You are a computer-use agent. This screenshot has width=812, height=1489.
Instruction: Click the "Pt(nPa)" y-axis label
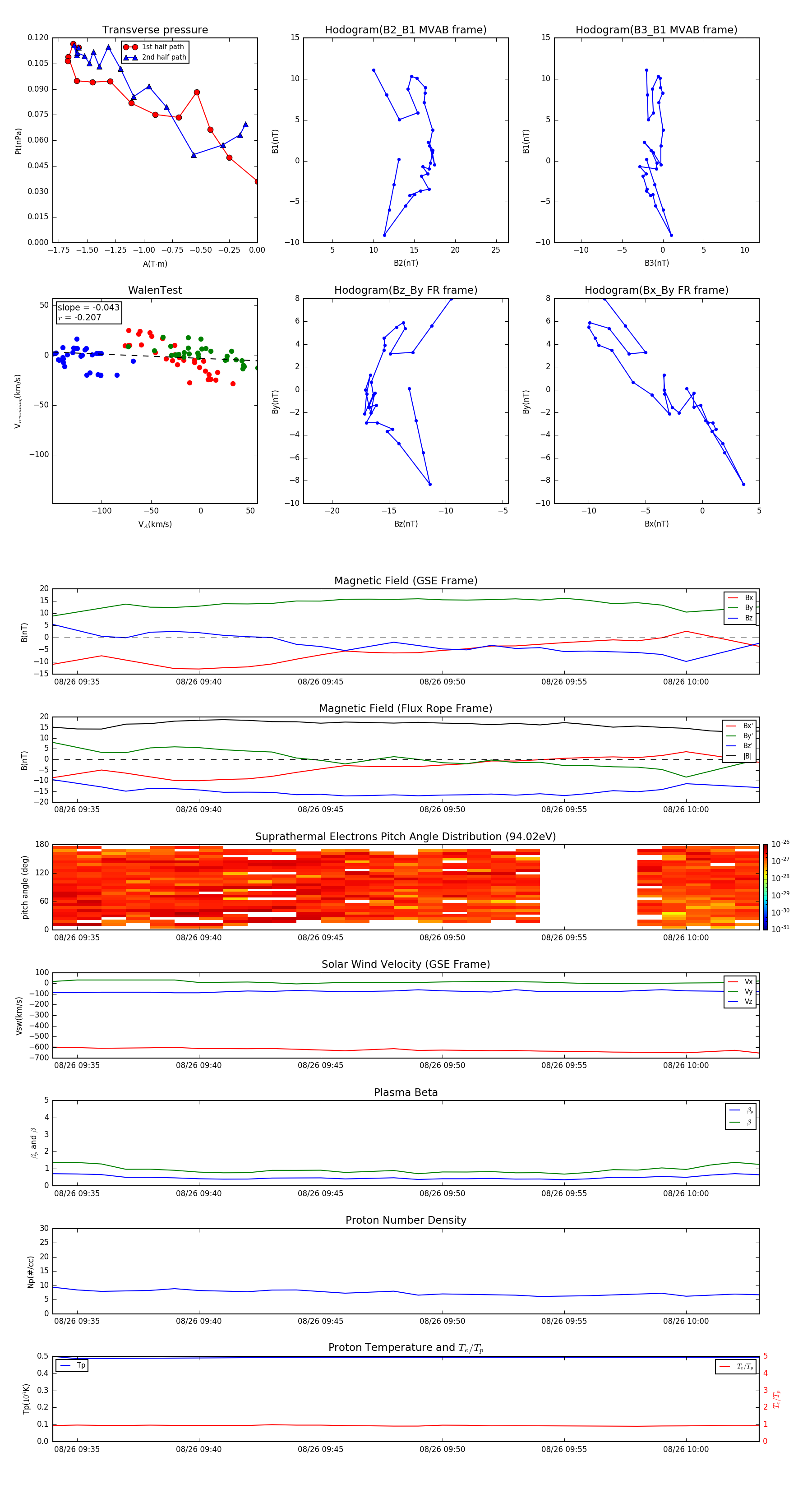coord(18,140)
